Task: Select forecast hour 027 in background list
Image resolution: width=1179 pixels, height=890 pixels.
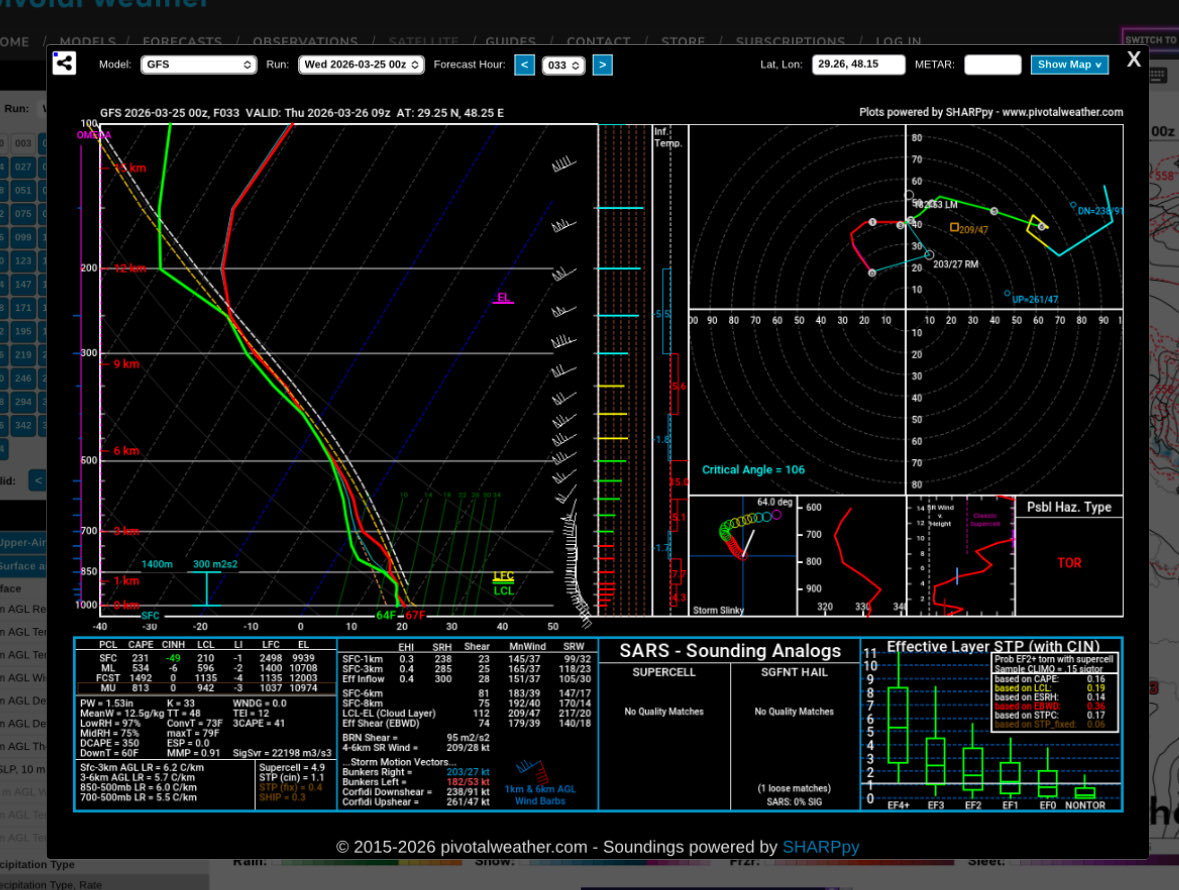Action: pyautogui.click(x=23, y=167)
